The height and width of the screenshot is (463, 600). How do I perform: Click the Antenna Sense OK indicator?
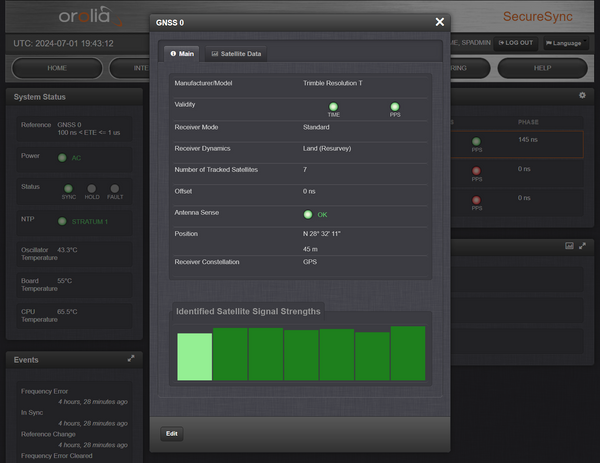[x=308, y=214]
